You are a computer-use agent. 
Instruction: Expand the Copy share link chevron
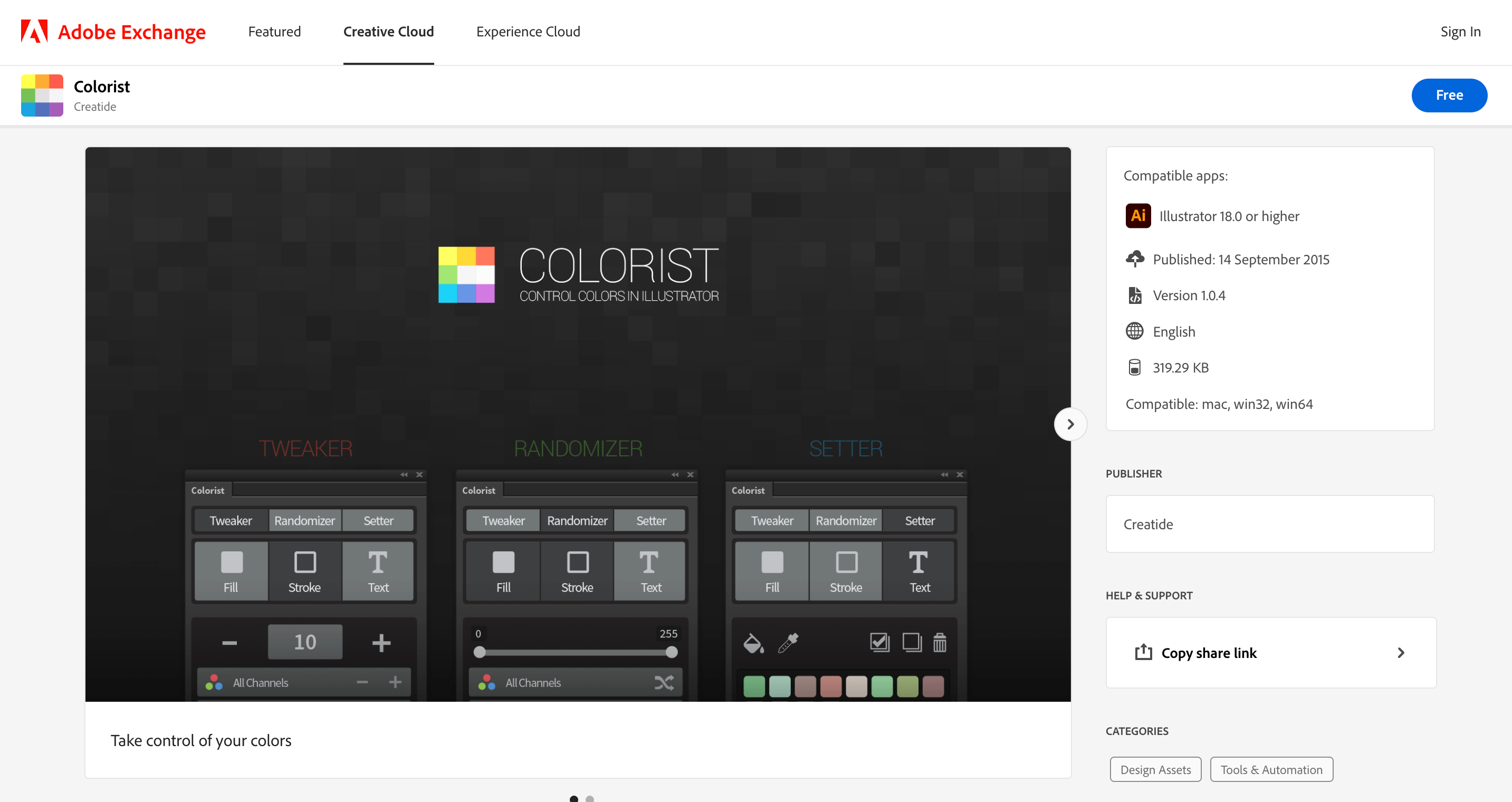pos(1401,652)
